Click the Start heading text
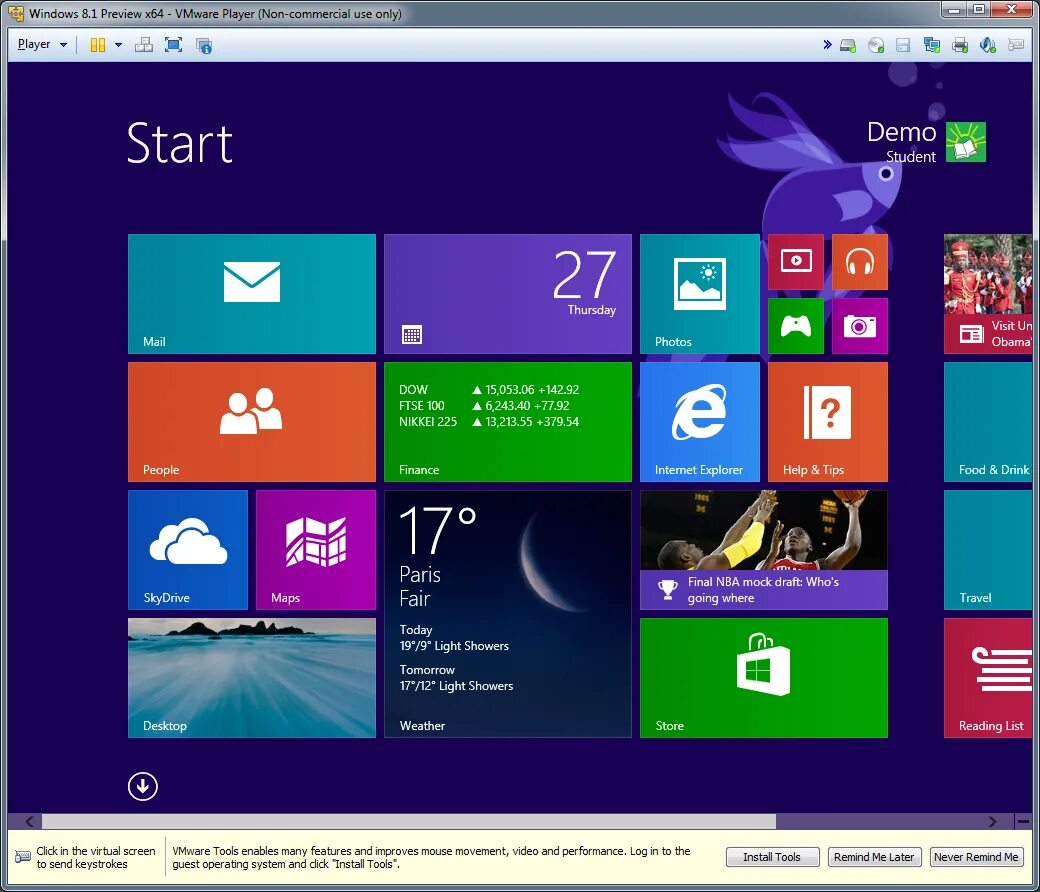 [x=180, y=143]
